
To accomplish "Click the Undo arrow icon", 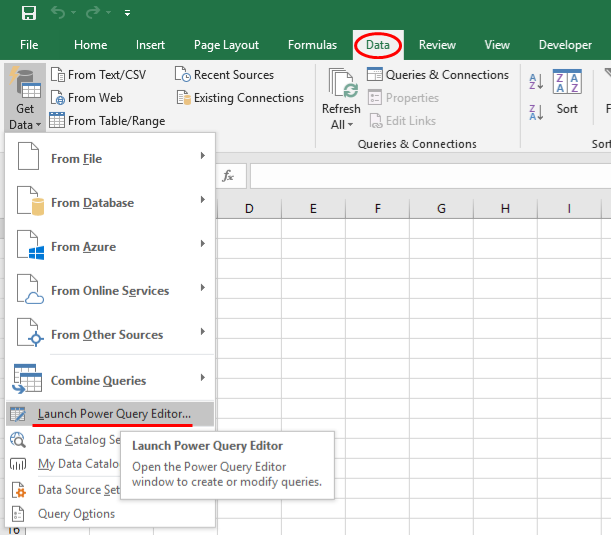I will [x=58, y=13].
